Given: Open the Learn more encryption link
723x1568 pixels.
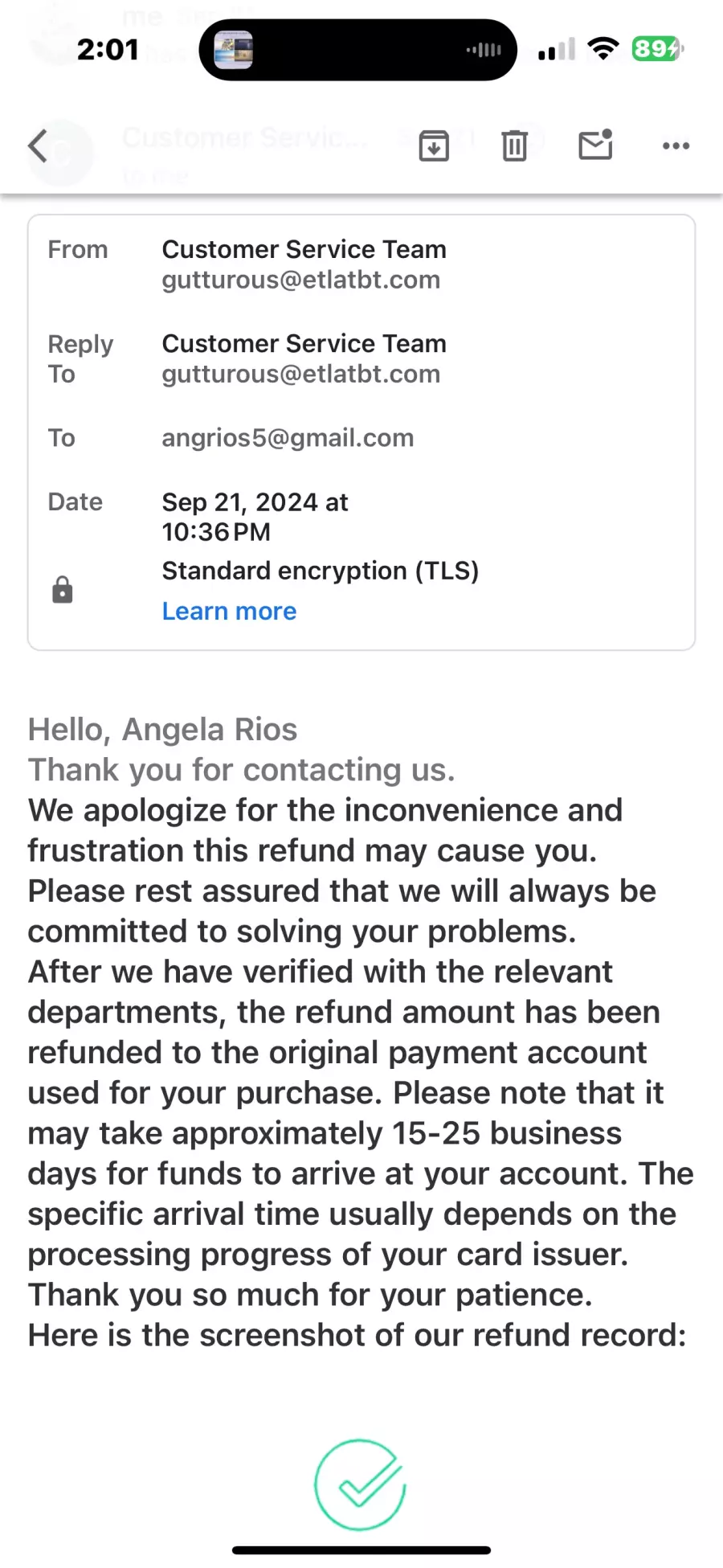Looking at the screenshot, I should [x=229, y=612].
